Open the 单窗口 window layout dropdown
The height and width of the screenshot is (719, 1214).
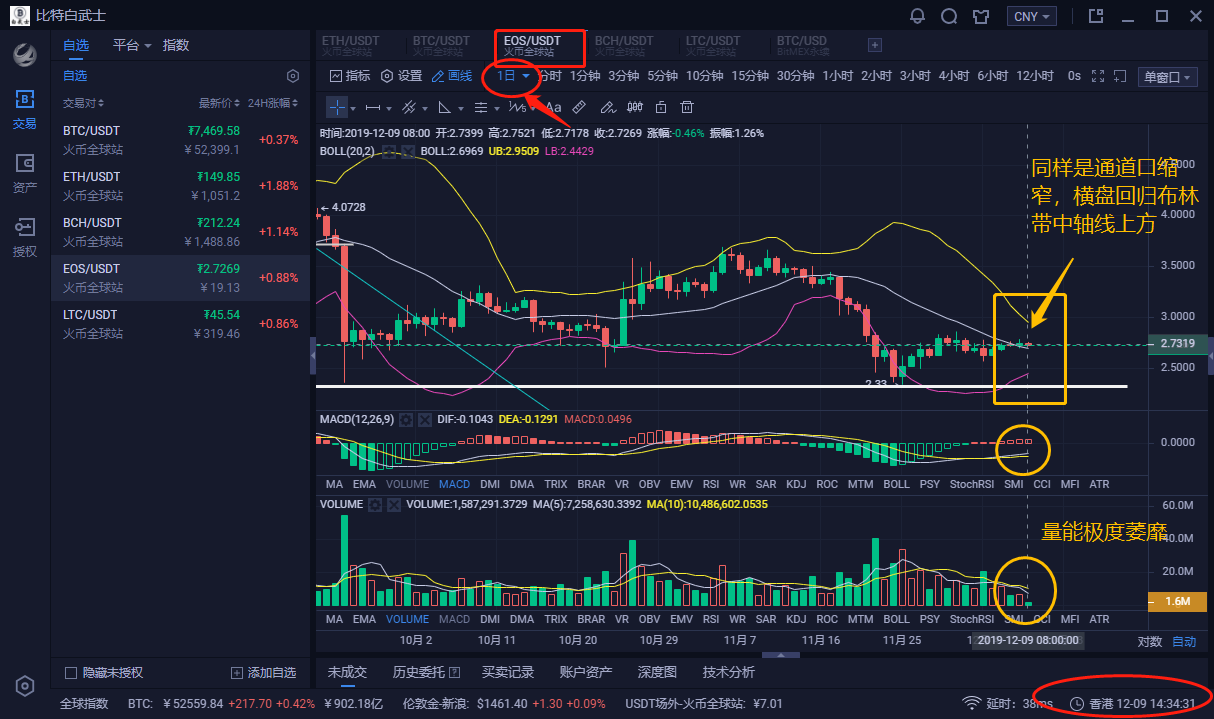pyautogui.click(x=1168, y=77)
